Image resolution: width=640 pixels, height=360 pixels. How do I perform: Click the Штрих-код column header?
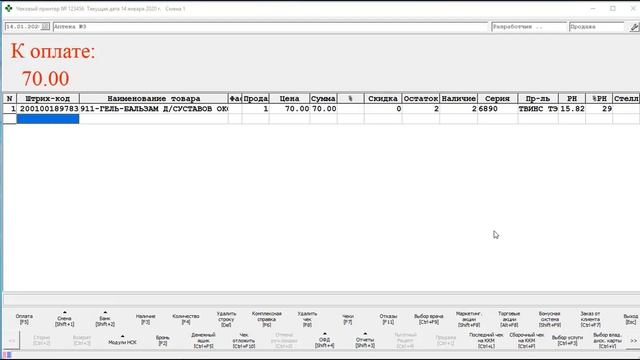coord(48,98)
